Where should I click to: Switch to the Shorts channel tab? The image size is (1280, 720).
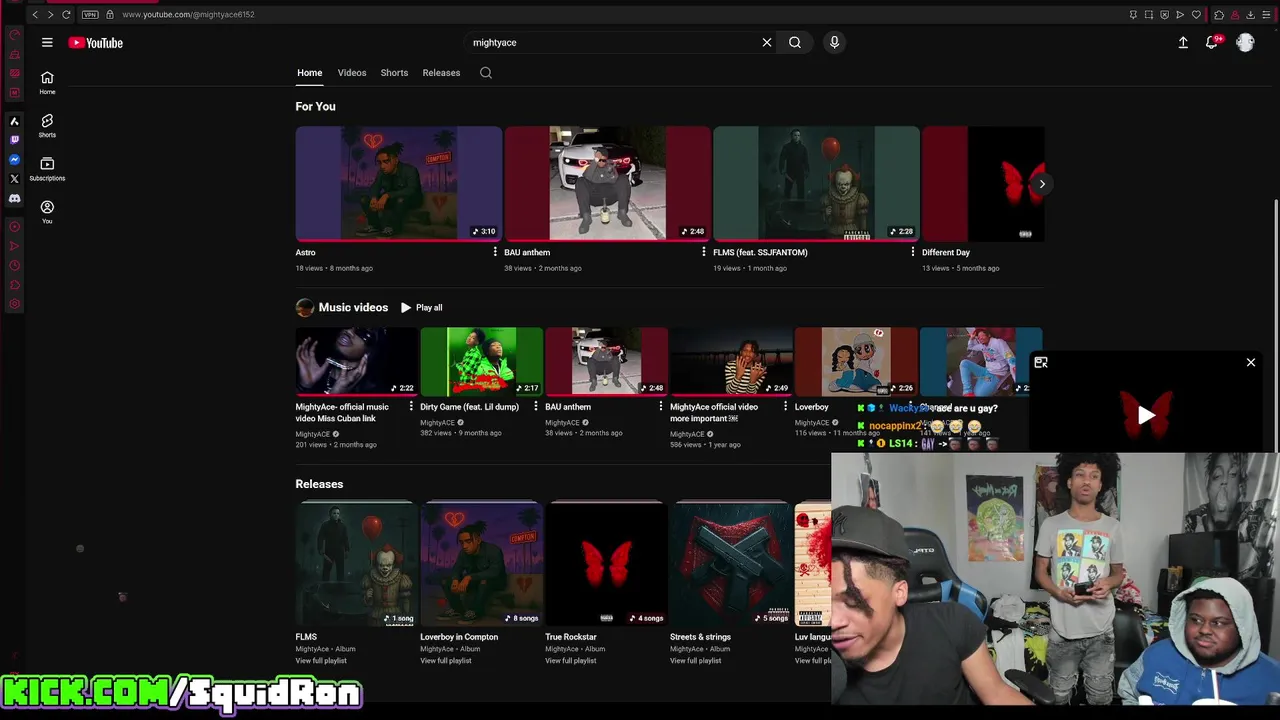[394, 72]
